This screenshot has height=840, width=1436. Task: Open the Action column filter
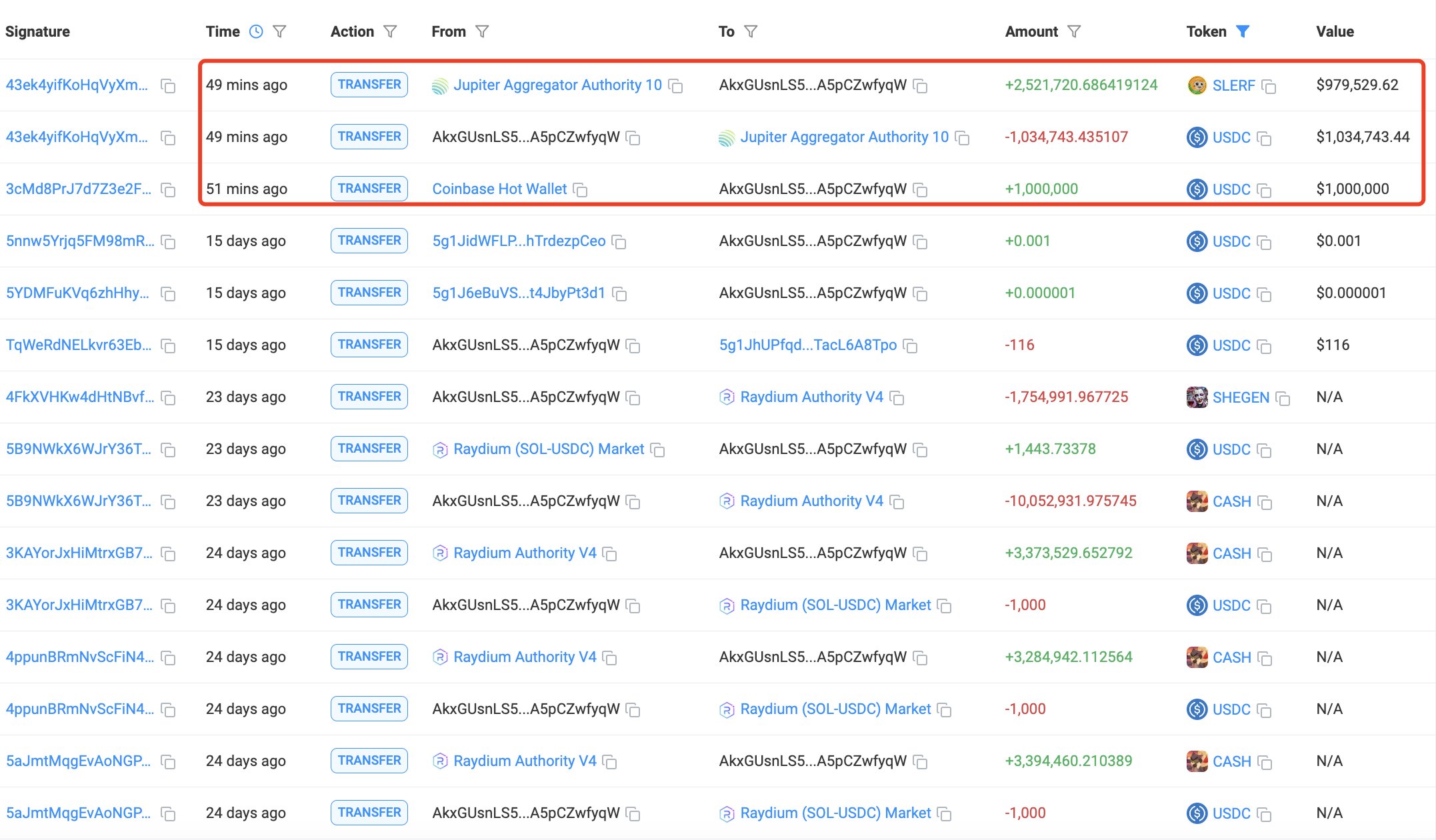tap(391, 31)
